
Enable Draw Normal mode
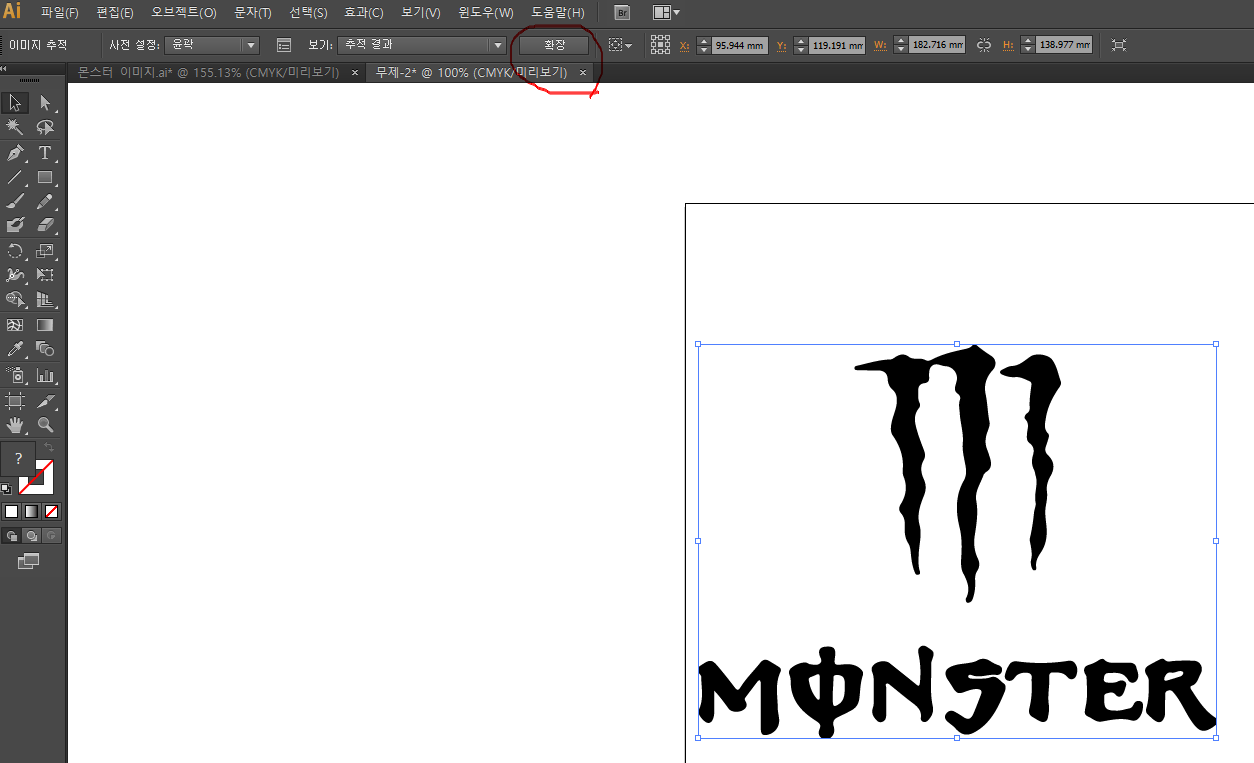[x=11, y=536]
